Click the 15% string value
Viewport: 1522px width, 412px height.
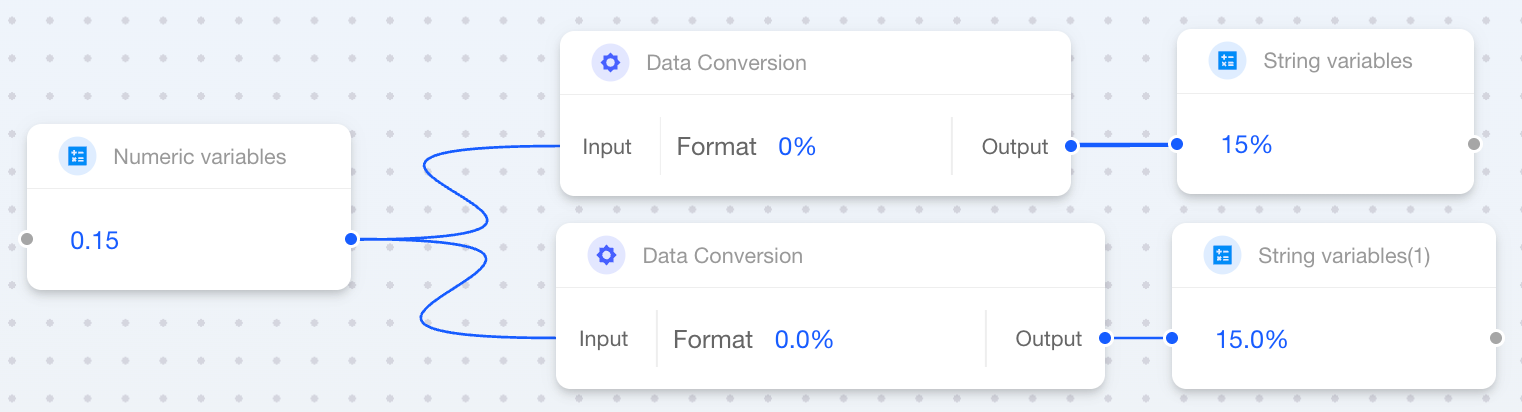pyautogui.click(x=1246, y=145)
